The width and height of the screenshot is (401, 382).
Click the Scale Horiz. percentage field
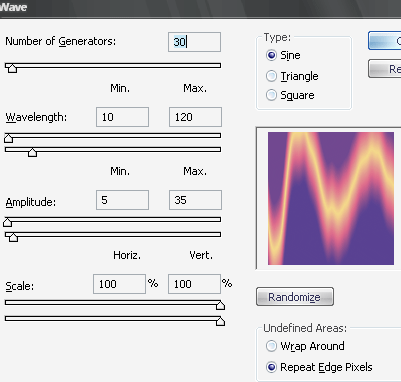(119, 284)
